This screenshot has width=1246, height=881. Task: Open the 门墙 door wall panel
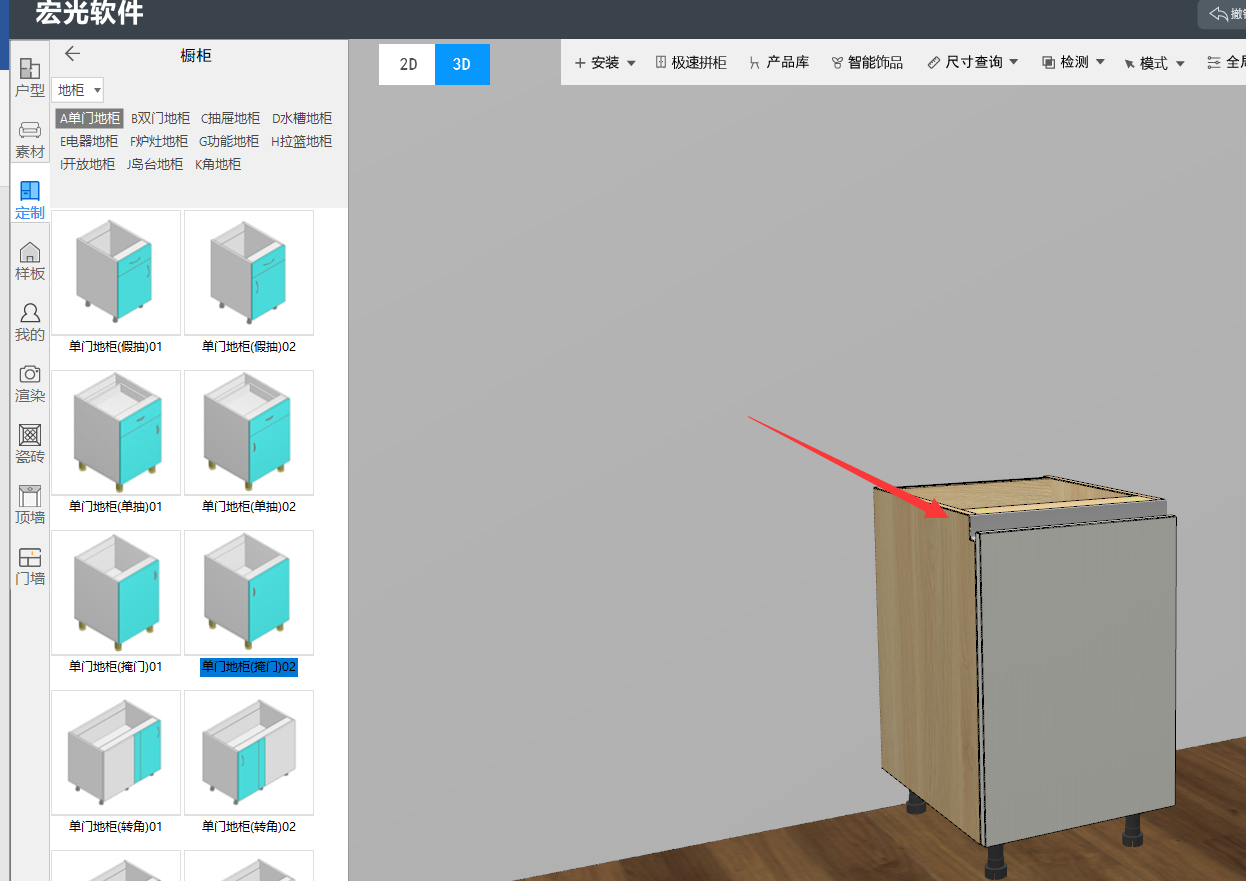[x=30, y=566]
